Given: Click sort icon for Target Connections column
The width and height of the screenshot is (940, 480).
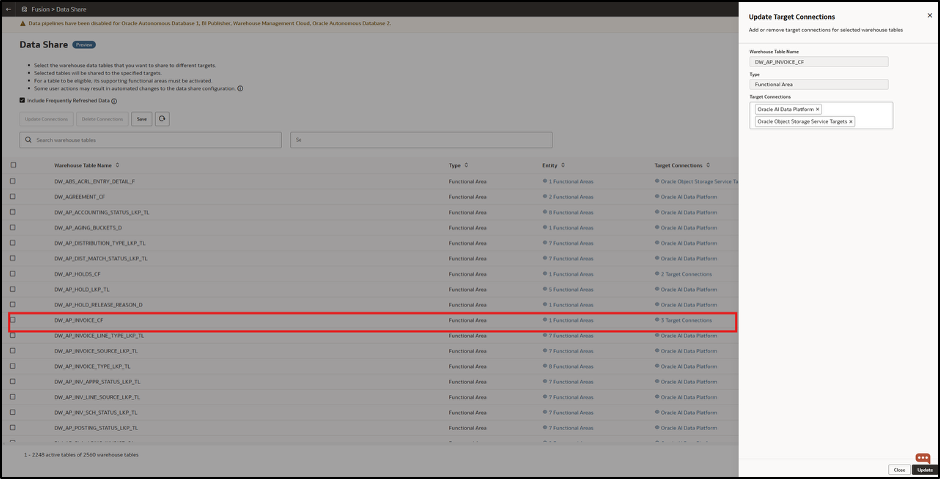Looking at the screenshot, I should click(706, 165).
